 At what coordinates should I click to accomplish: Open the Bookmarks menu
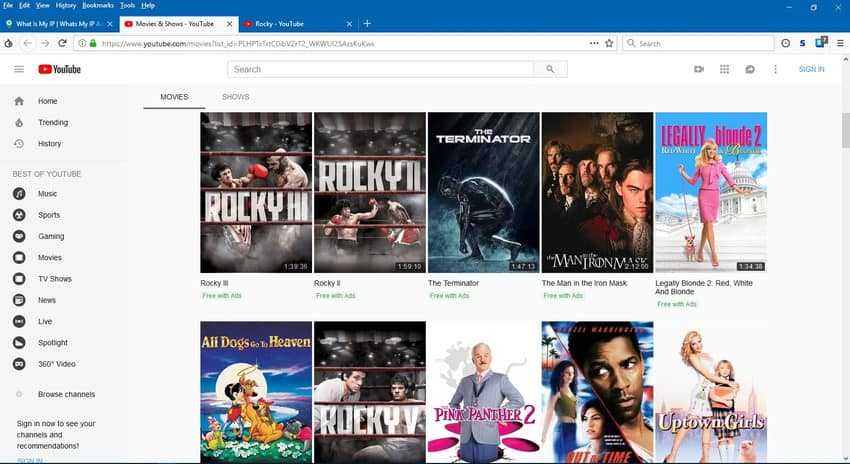pyautogui.click(x=98, y=5)
